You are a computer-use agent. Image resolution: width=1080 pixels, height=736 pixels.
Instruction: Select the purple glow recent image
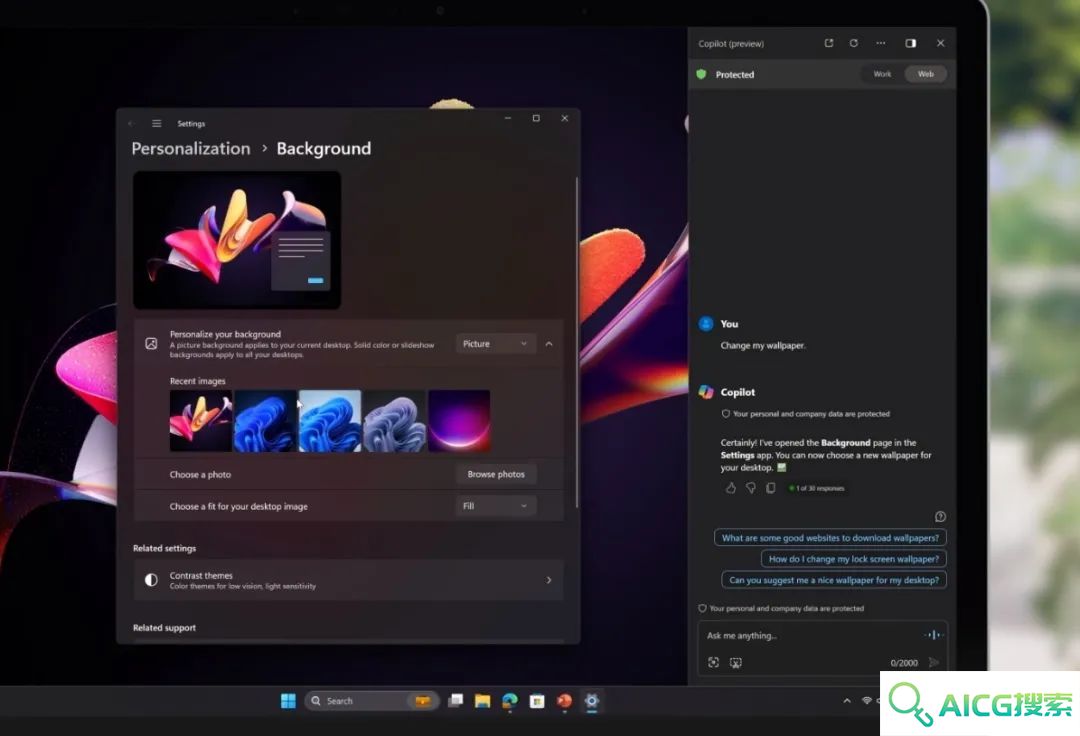pyautogui.click(x=459, y=421)
